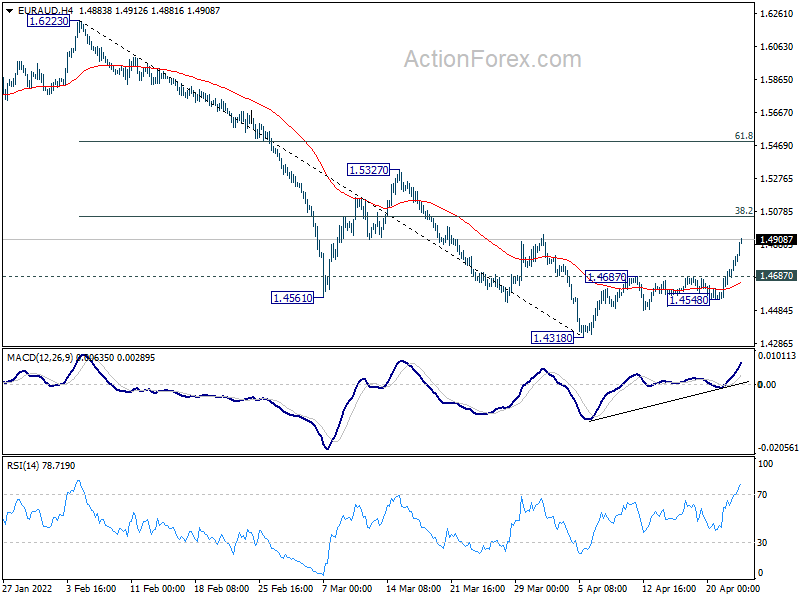Image resolution: width=800 pixels, height=600 pixels.
Task: Click the MACD 0.010113 scale value
Action: [x=777, y=356]
